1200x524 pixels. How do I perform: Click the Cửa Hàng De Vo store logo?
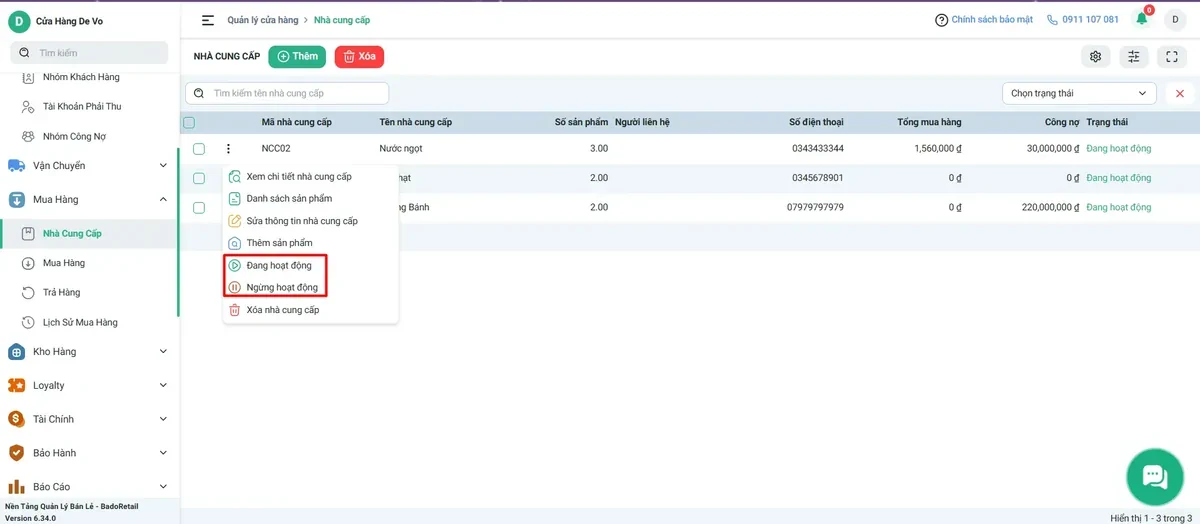click(x=18, y=20)
